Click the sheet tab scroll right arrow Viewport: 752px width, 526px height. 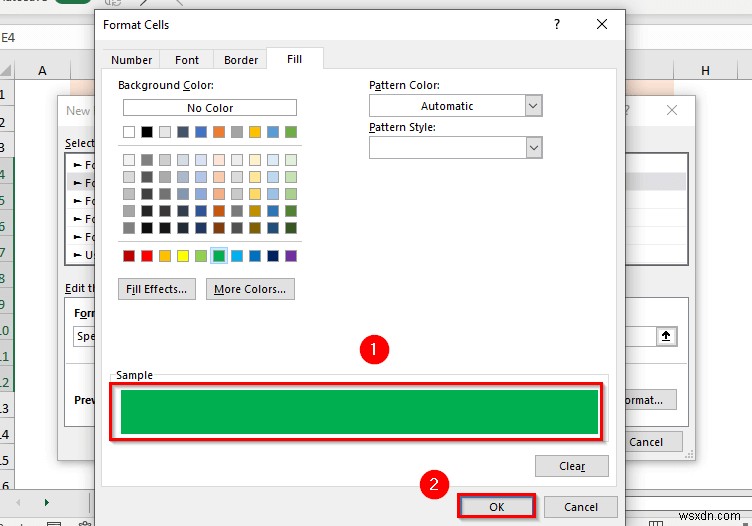click(x=47, y=502)
